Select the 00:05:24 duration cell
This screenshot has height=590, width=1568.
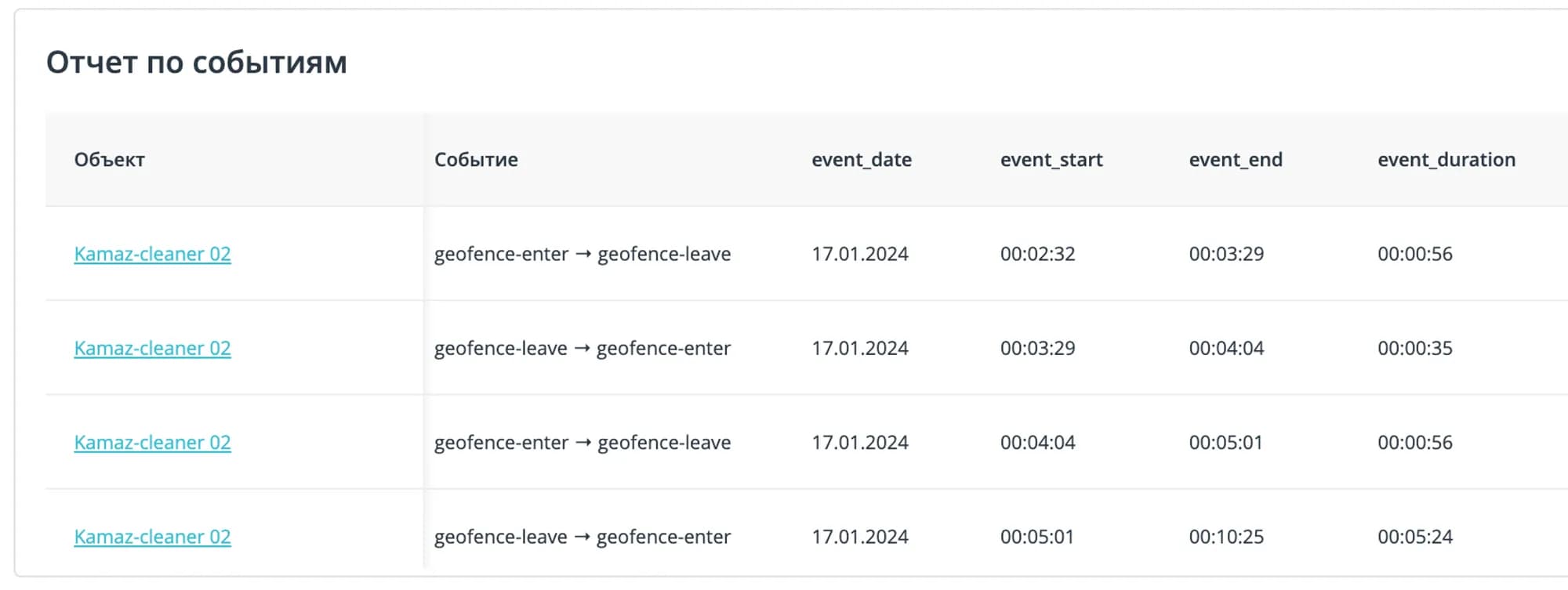click(x=1414, y=537)
